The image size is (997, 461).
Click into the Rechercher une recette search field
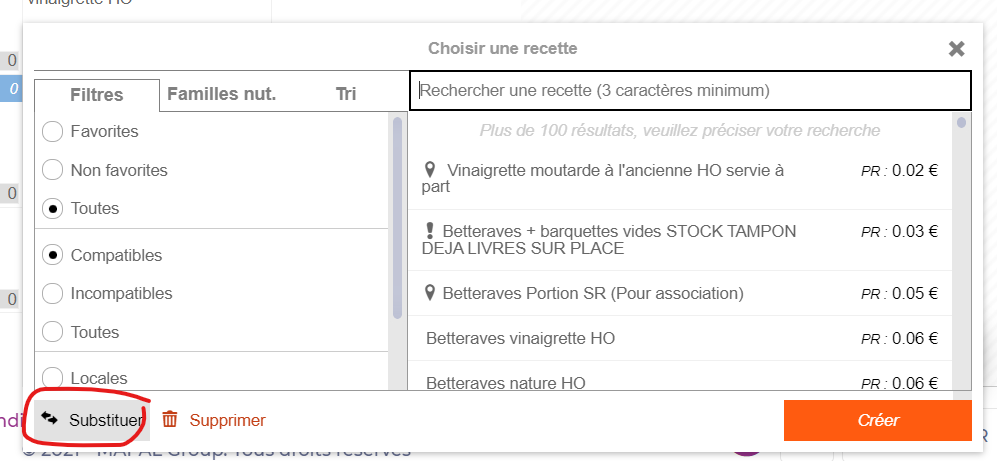click(x=690, y=90)
